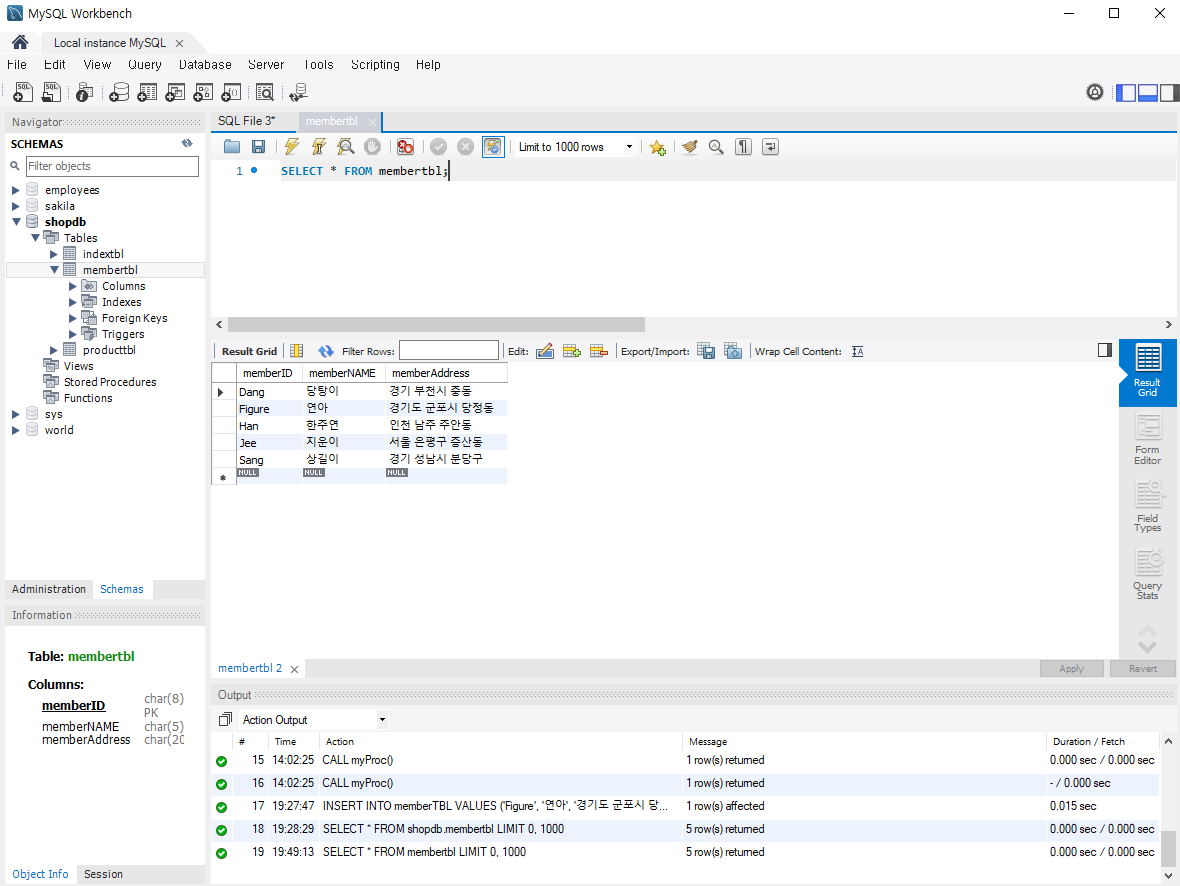Image resolution: width=1180 pixels, height=886 pixels.
Task: Open script file in query editor
Action: 232,147
